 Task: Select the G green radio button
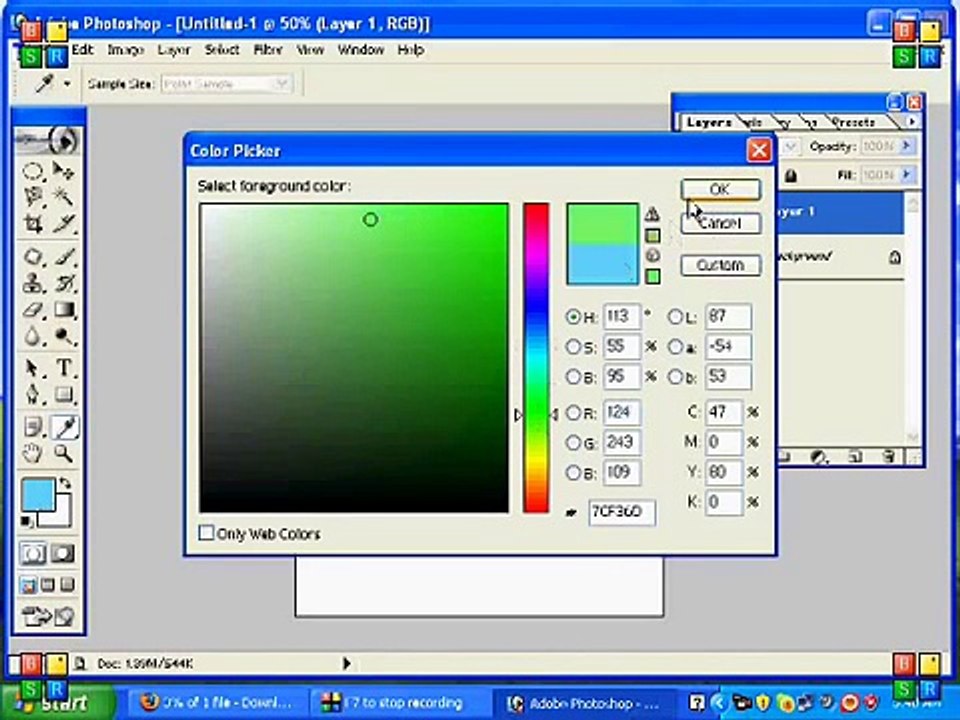click(573, 442)
